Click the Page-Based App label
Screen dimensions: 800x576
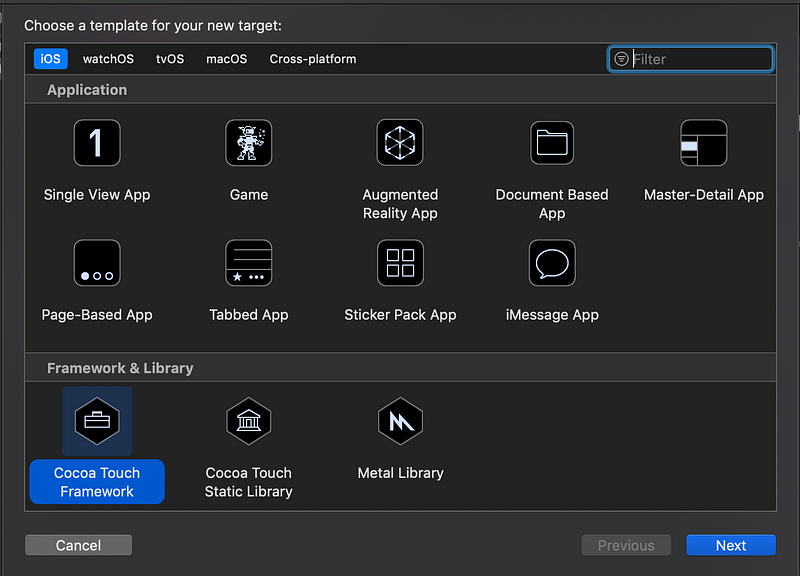[x=97, y=315]
